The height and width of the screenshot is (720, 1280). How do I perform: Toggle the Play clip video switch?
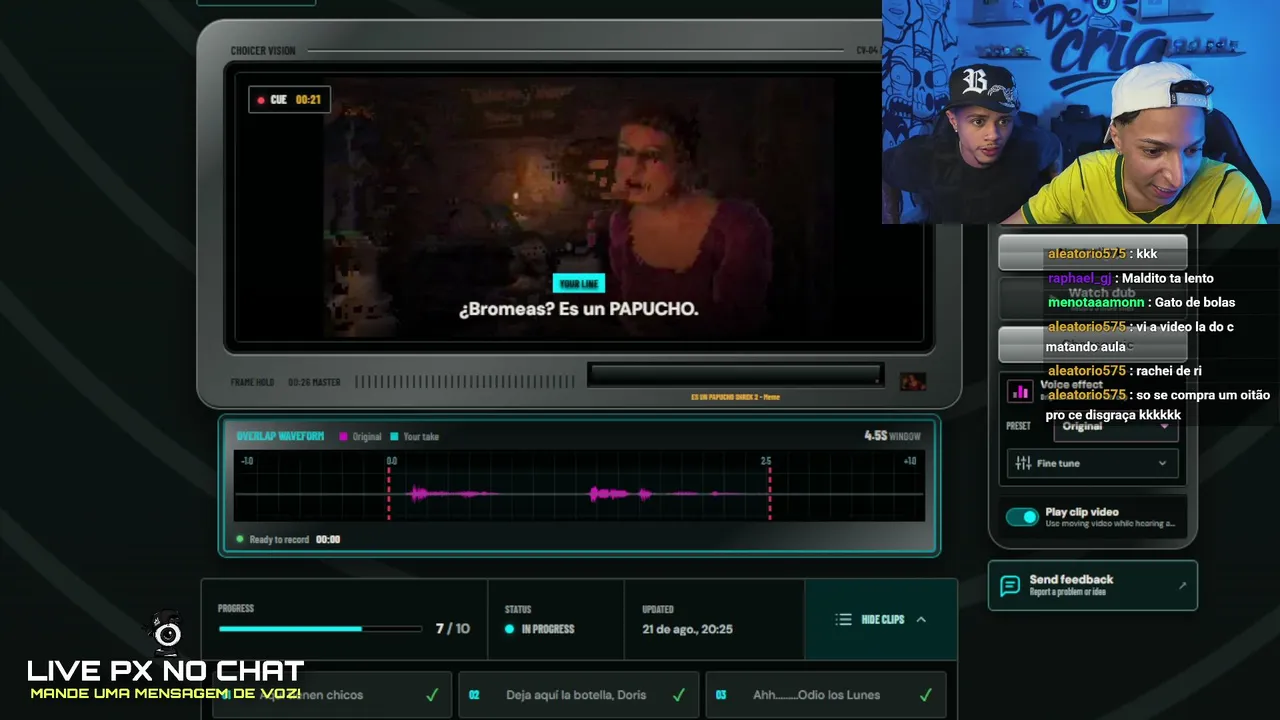(1022, 517)
